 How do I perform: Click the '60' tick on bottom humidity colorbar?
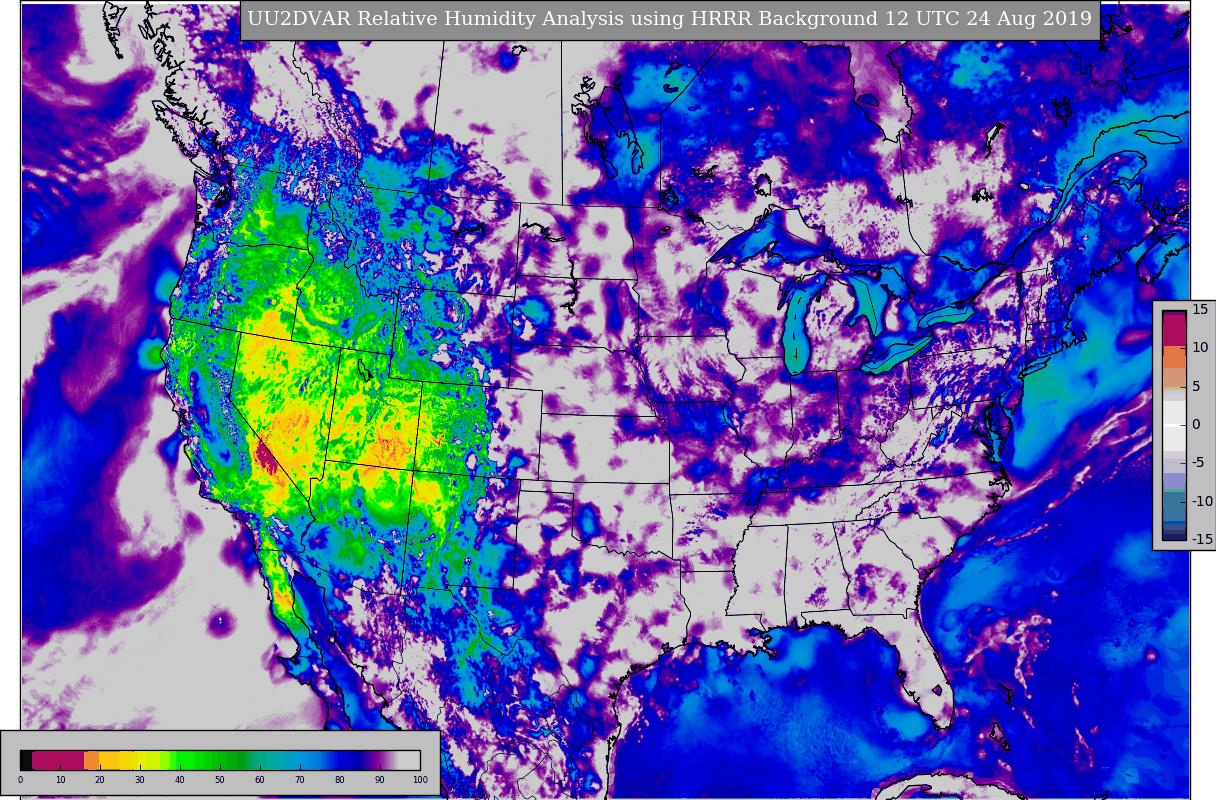tap(260, 779)
